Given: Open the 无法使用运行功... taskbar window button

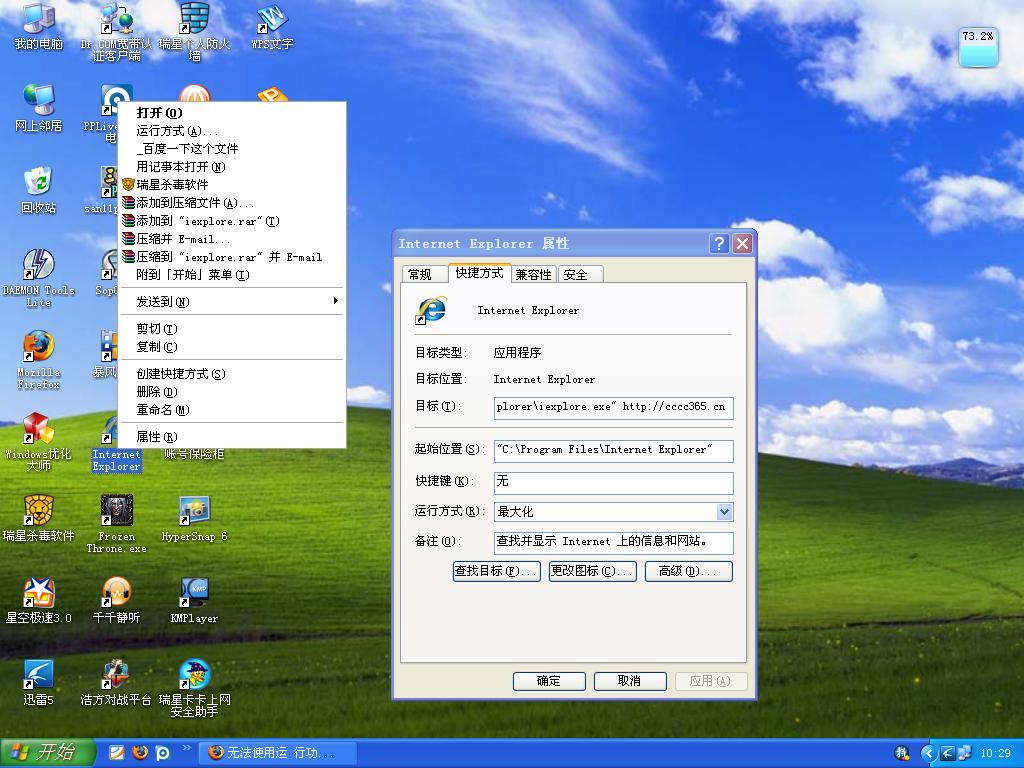Looking at the screenshot, I should [x=277, y=753].
